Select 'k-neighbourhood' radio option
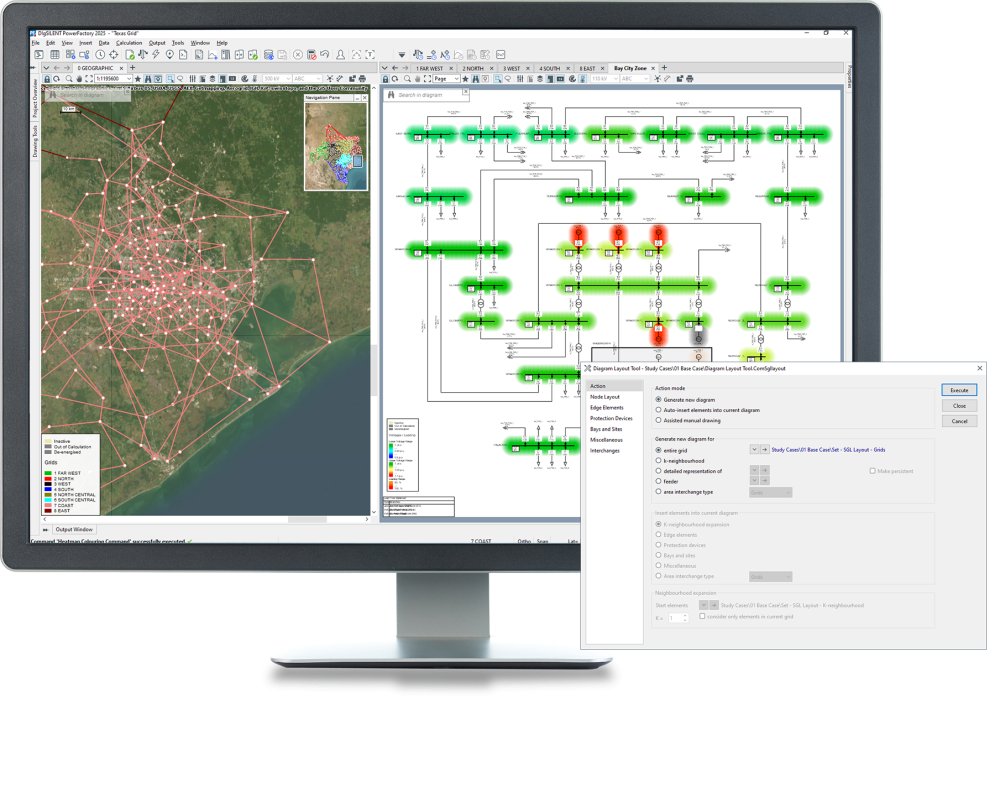The image size is (1000, 788). pyautogui.click(x=659, y=460)
